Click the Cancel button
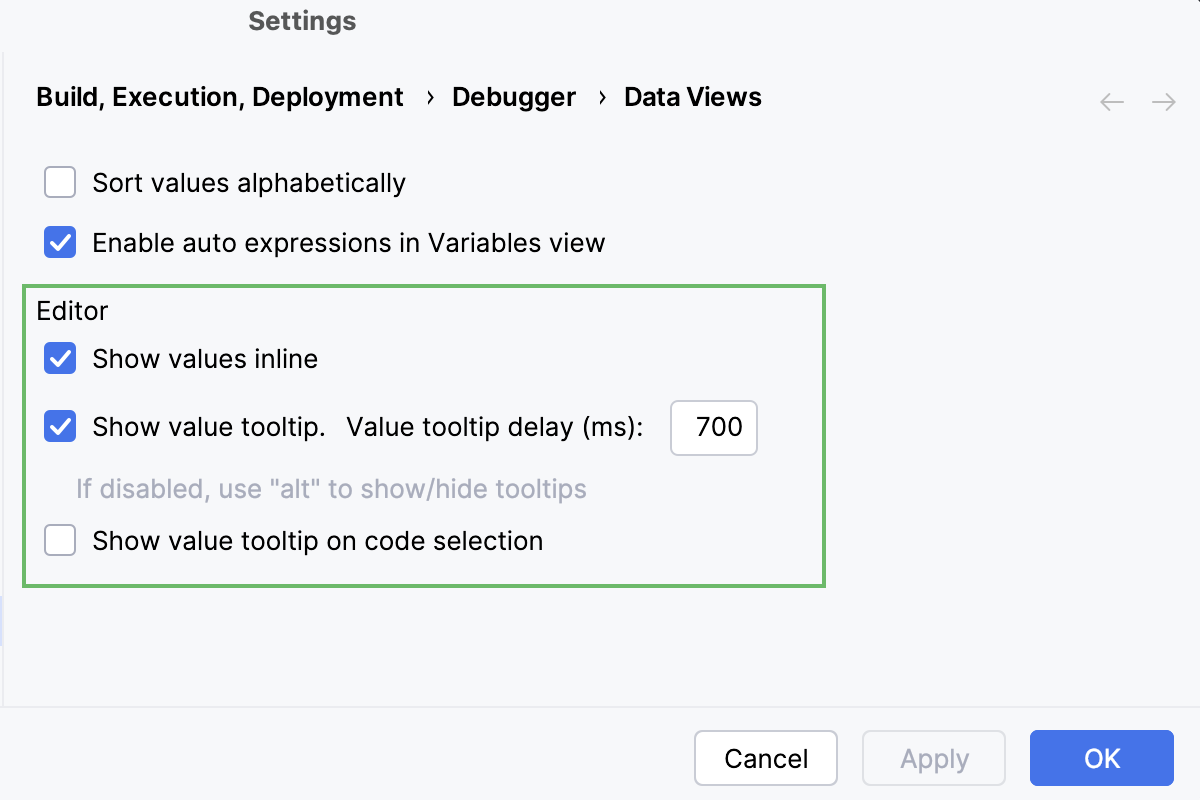Screen dimensions: 1200x800 pos(766,758)
